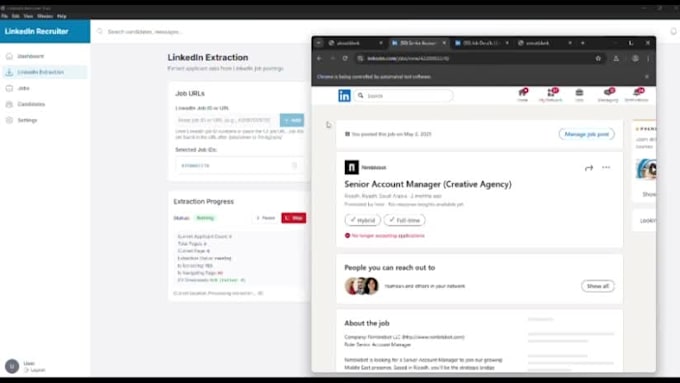Click the selected job ID number

195,166
